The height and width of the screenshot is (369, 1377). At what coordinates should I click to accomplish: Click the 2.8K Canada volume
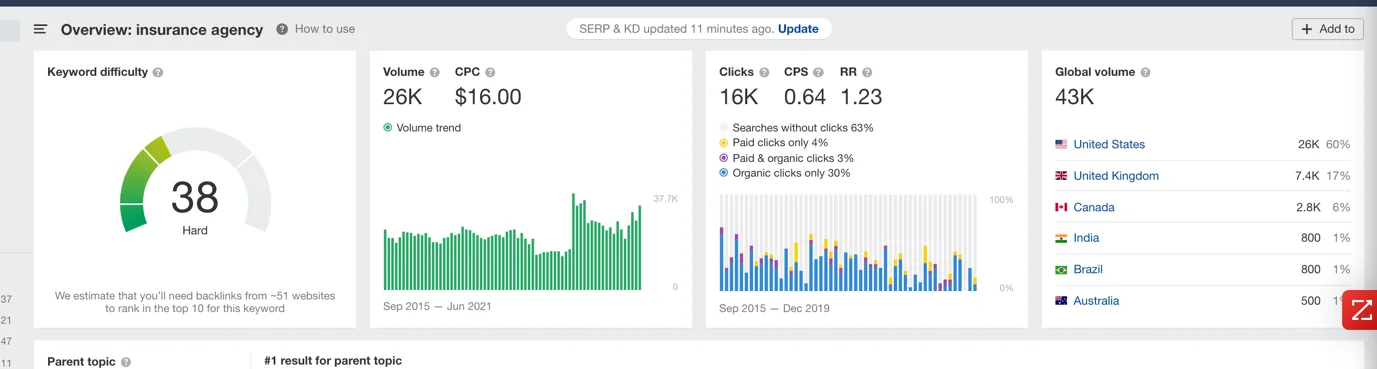tap(1308, 207)
